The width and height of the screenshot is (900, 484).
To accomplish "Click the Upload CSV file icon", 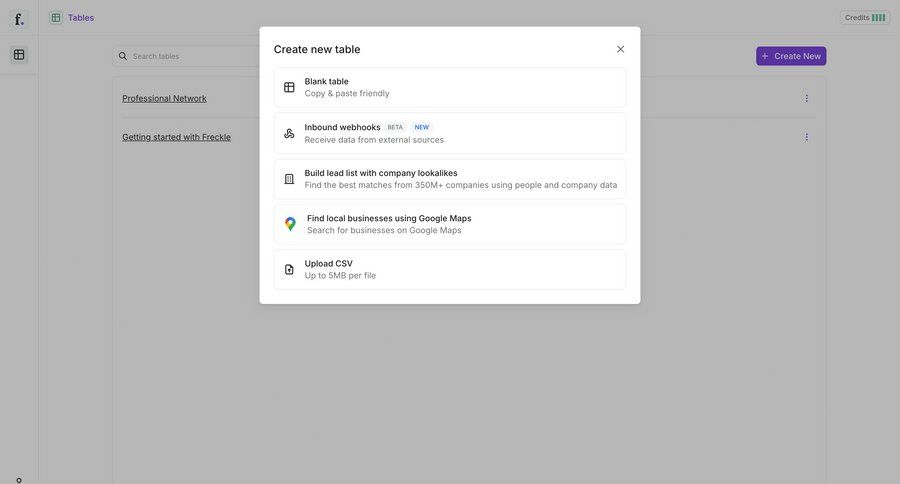I will pyautogui.click(x=289, y=269).
